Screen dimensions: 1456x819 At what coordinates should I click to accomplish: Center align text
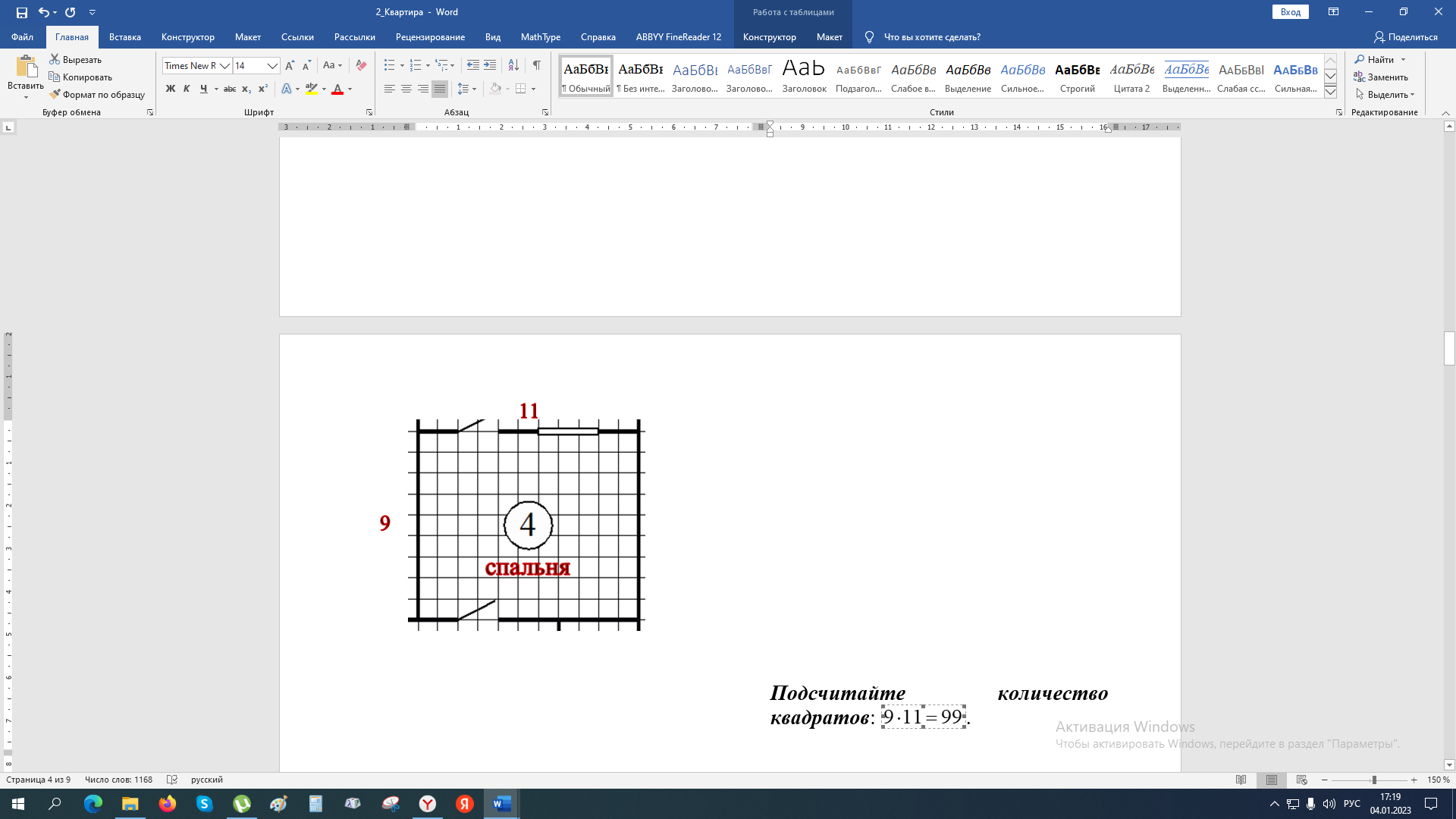coord(406,89)
